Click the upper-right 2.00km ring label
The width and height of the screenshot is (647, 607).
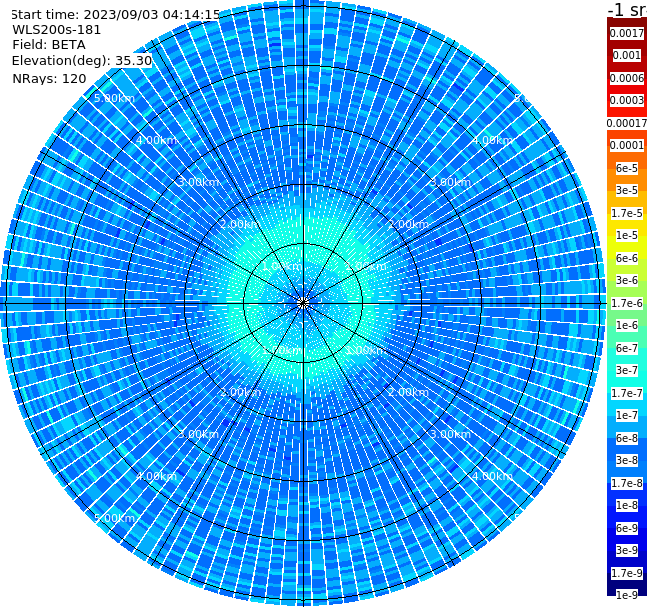408,224
